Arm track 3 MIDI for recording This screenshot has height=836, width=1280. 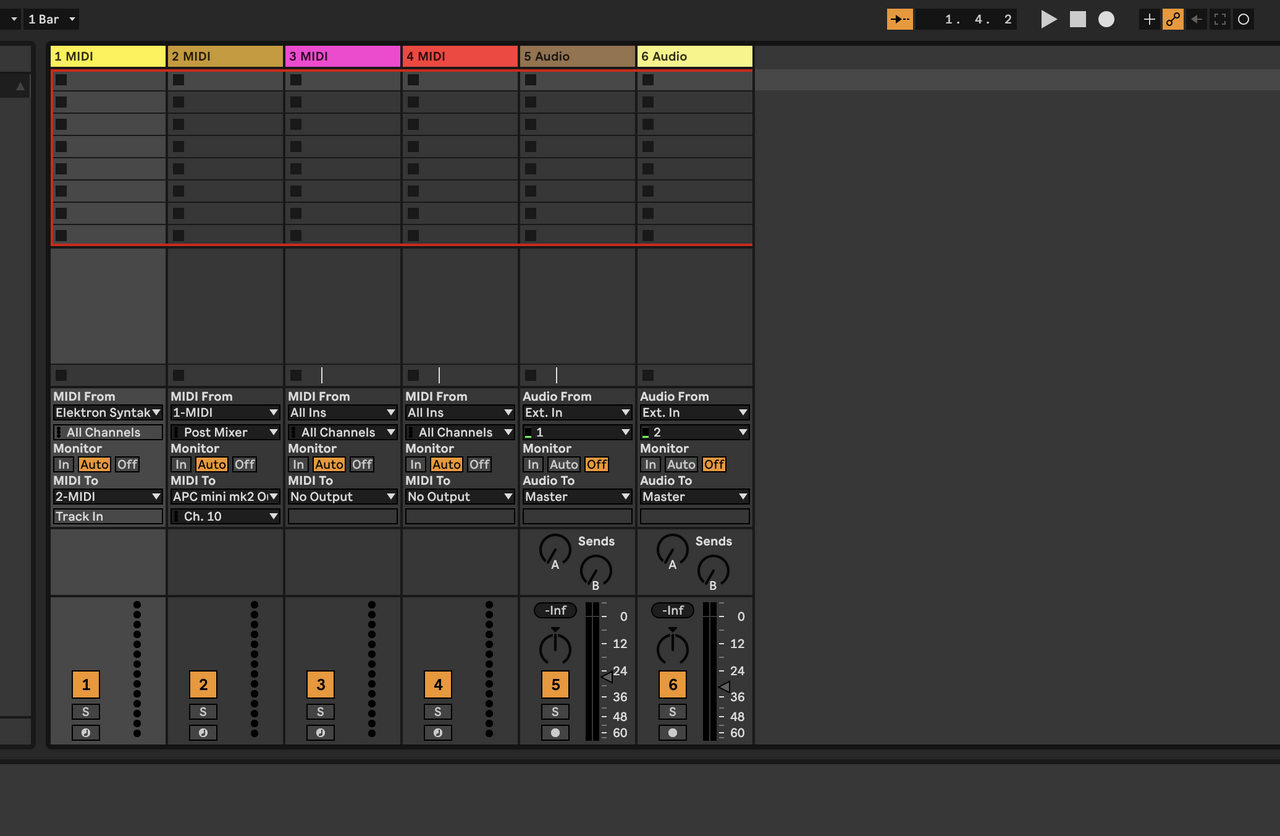[320, 733]
